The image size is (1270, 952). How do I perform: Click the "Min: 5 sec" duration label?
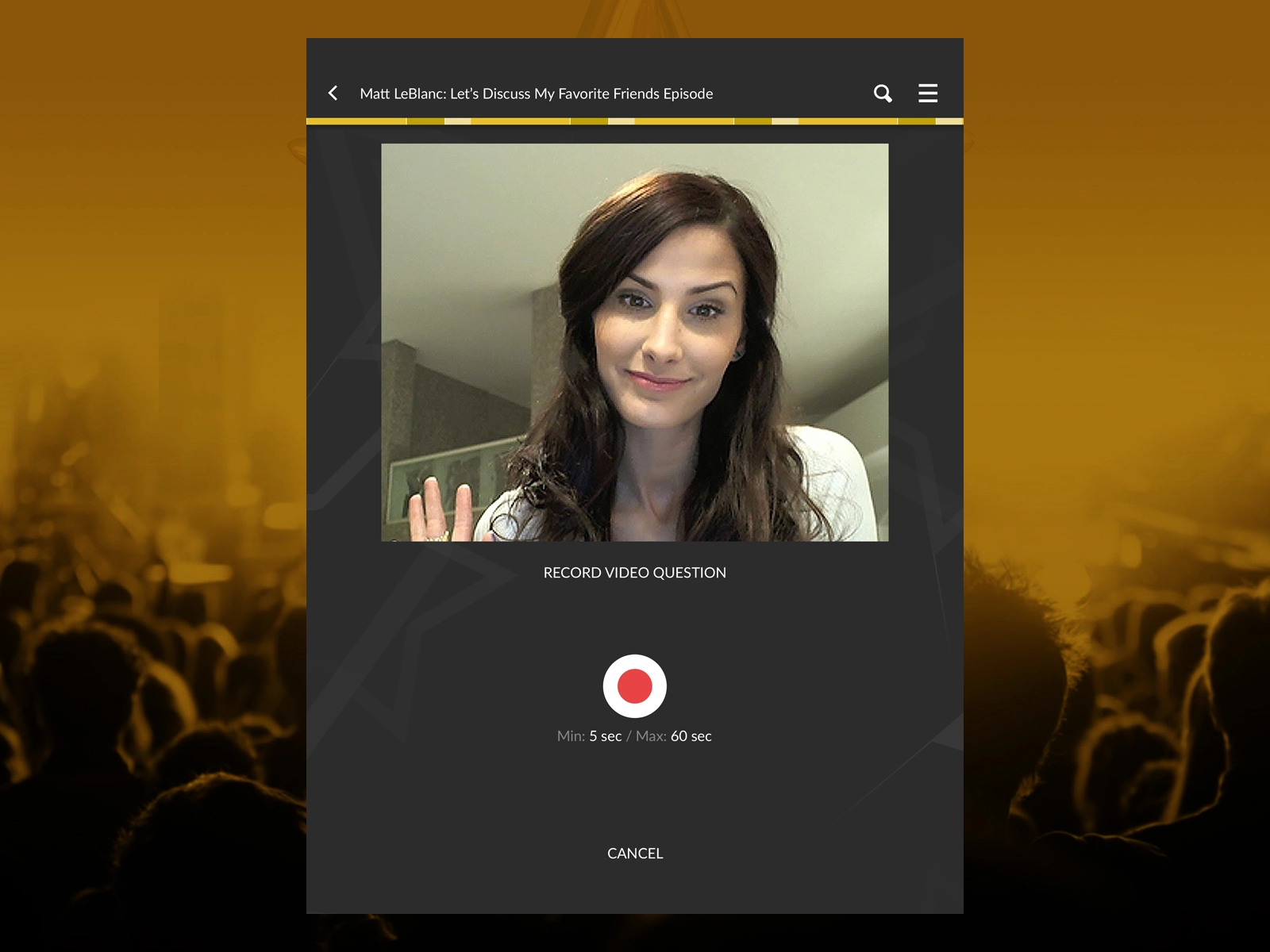pyautogui.click(x=589, y=736)
